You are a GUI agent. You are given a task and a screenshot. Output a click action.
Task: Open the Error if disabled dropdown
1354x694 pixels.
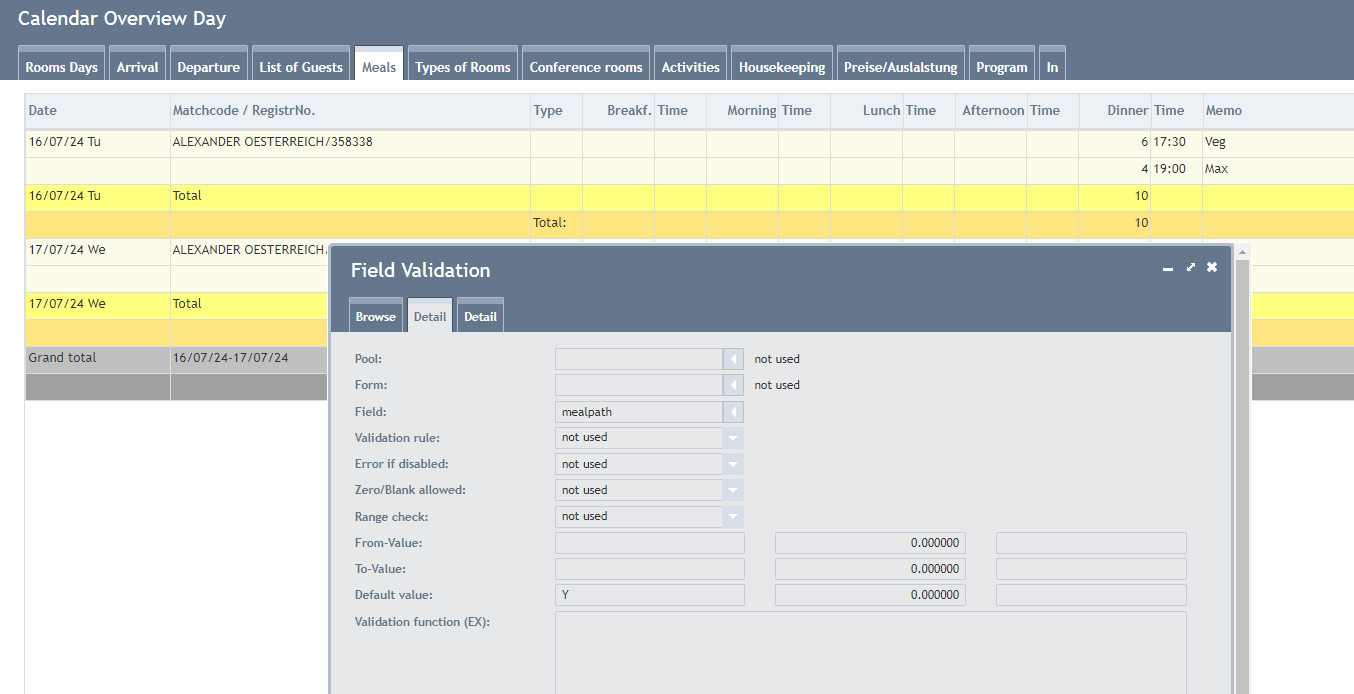pos(733,464)
